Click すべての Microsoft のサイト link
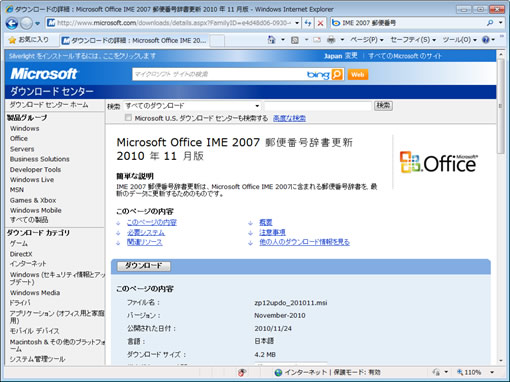This screenshot has height=382, width=510. click(x=405, y=56)
